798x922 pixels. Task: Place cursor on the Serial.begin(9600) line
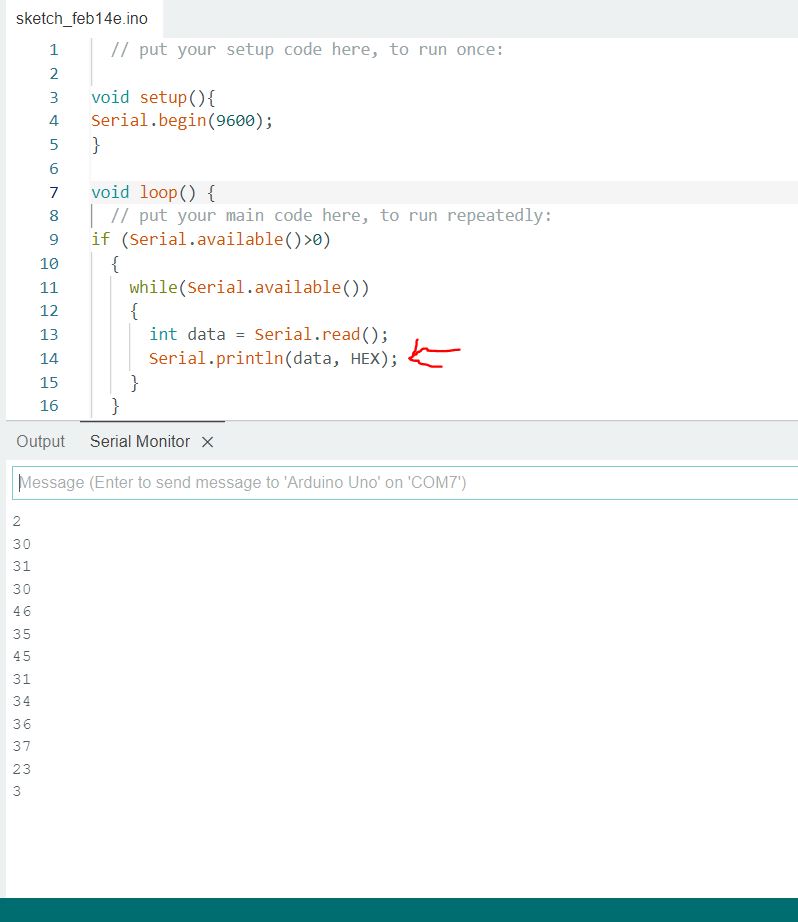tap(181, 120)
